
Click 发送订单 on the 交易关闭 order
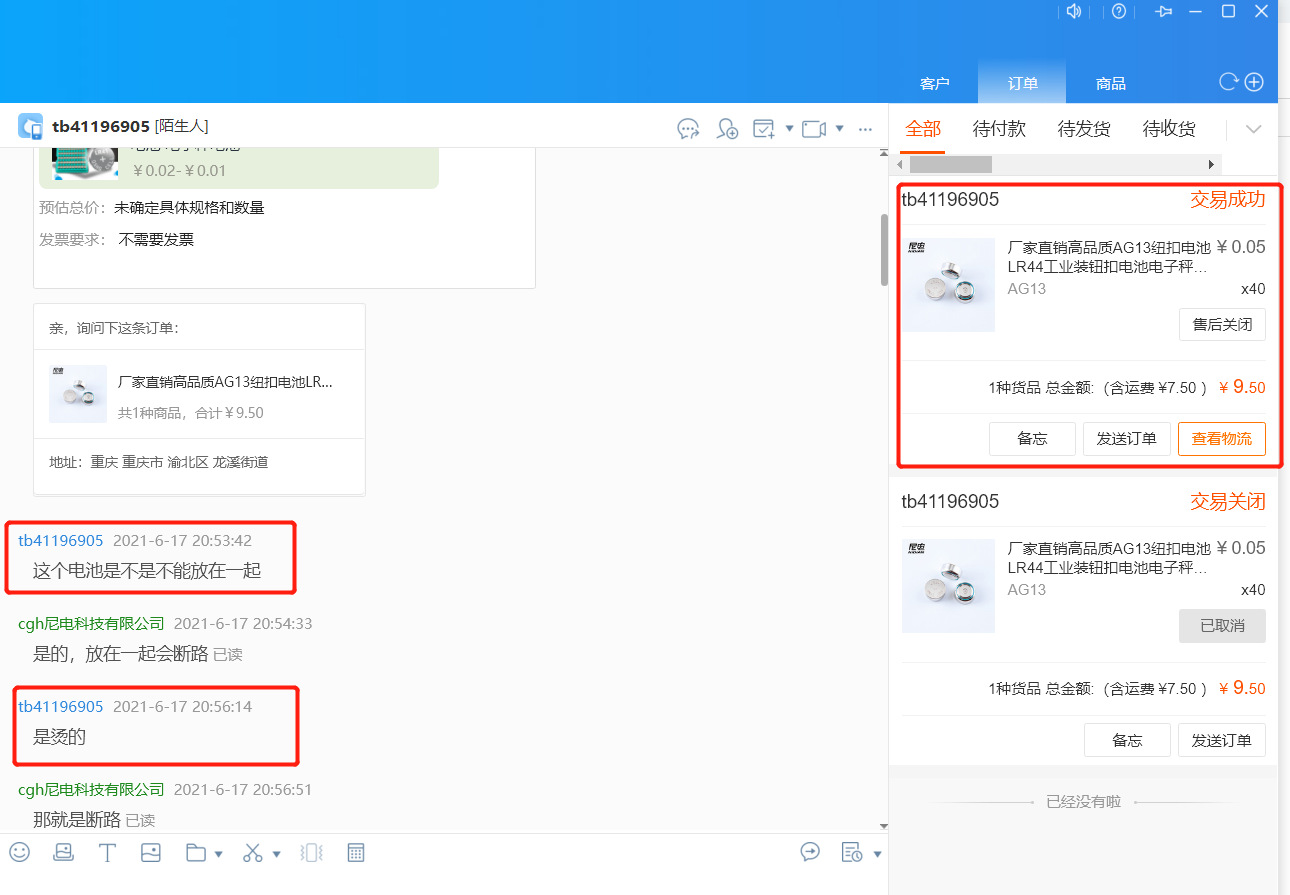(x=1222, y=740)
